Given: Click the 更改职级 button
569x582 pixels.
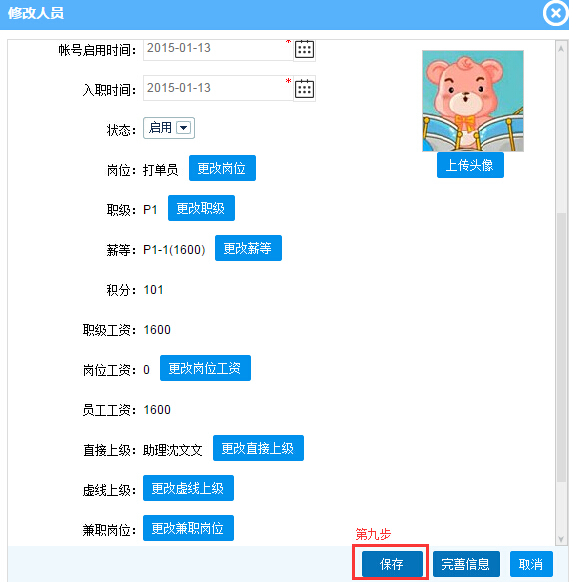Looking at the screenshot, I should 201,208.
